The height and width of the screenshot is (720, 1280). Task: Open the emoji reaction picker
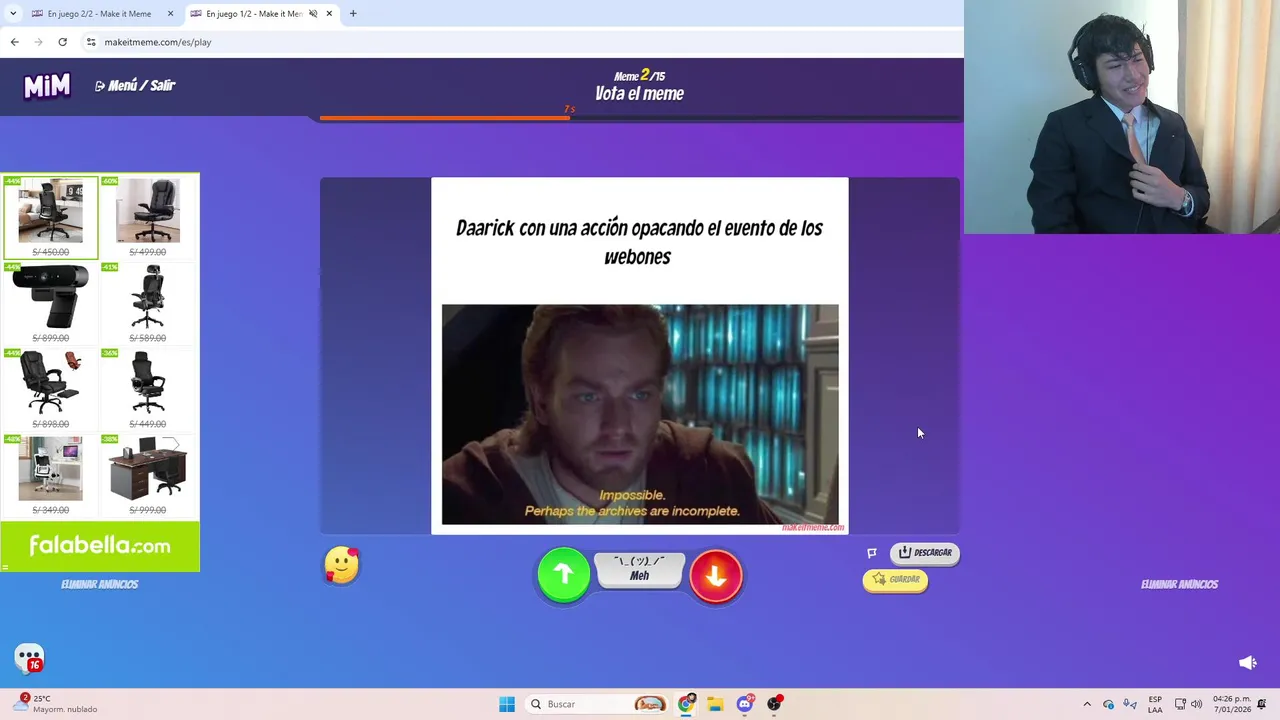[x=342, y=566]
